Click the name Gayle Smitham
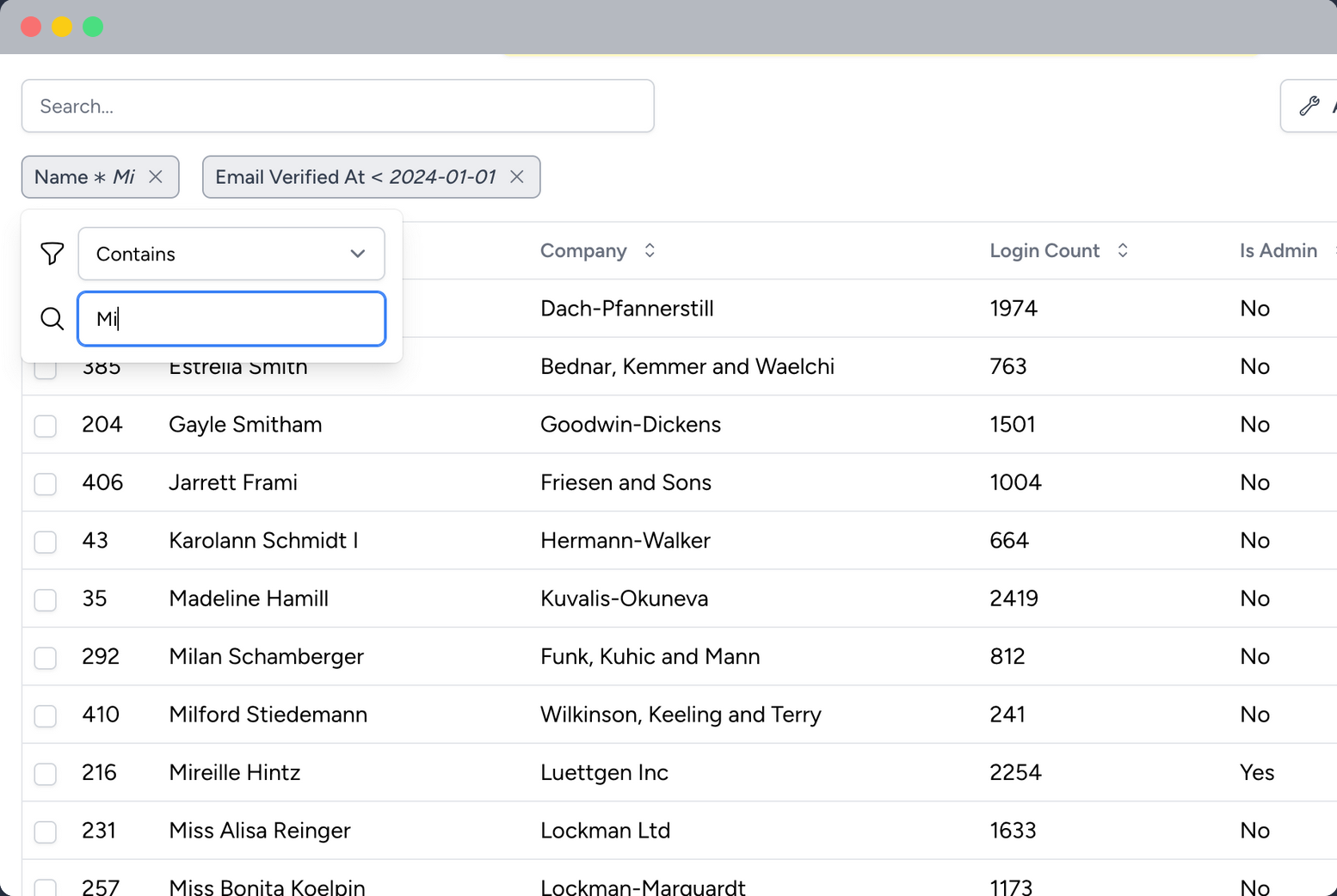 tap(245, 424)
